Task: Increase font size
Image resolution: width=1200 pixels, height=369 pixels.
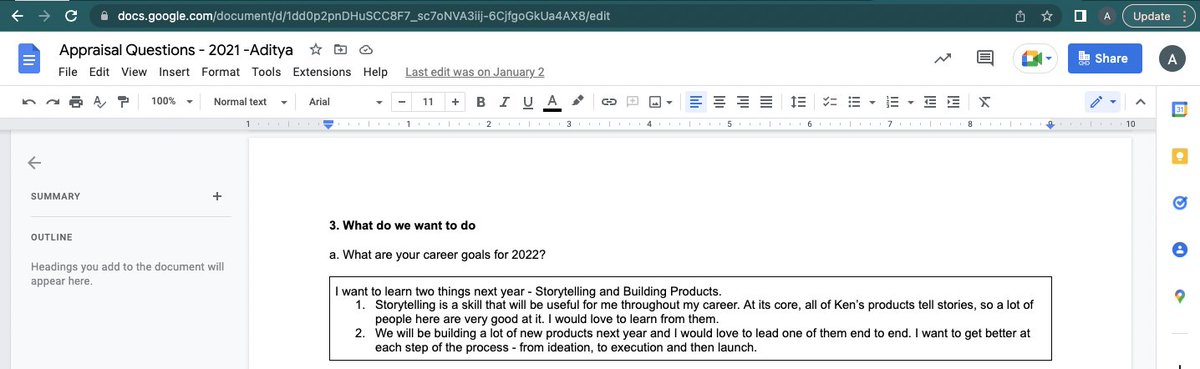Action: [x=455, y=101]
